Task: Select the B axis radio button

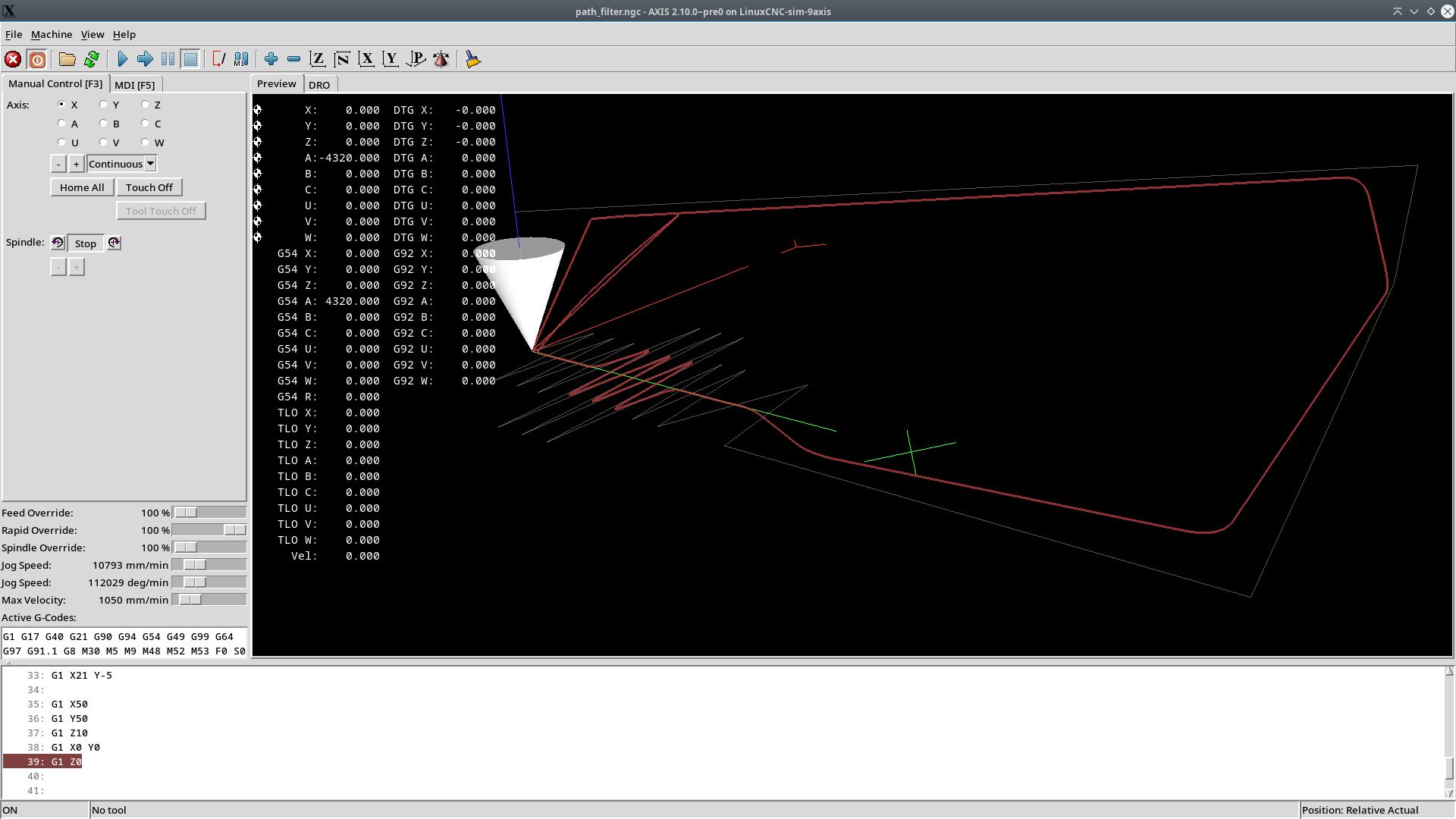Action: [103, 124]
